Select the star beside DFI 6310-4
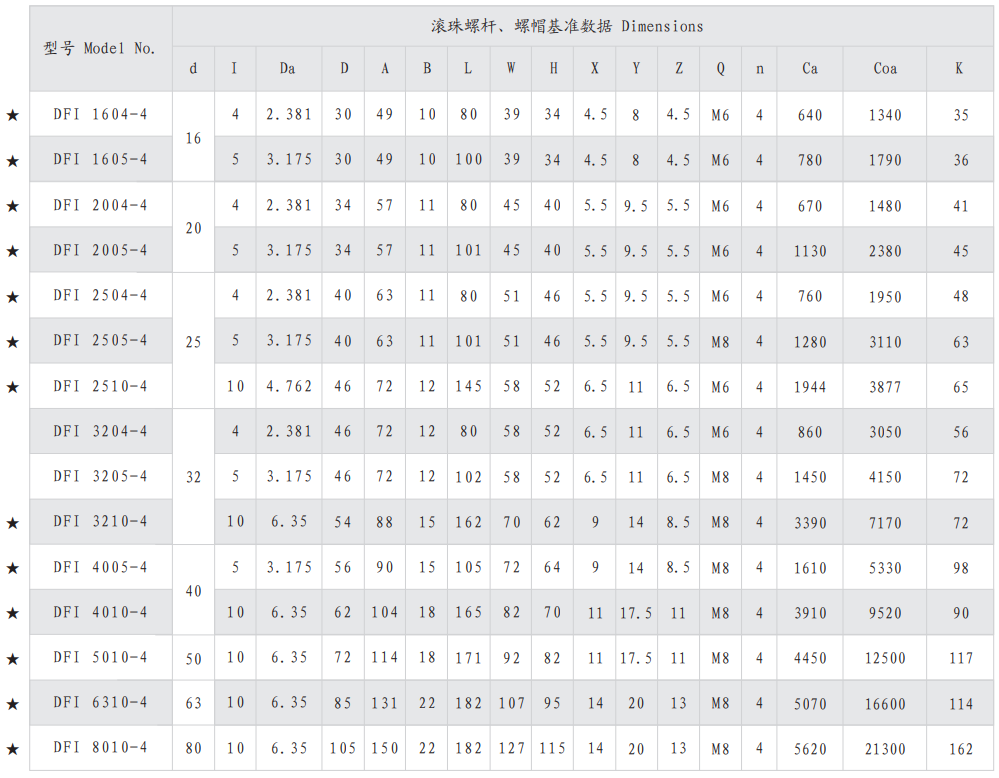The width and height of the screenshot is (999, 778). pyautogui.click(x=13, y=704)
